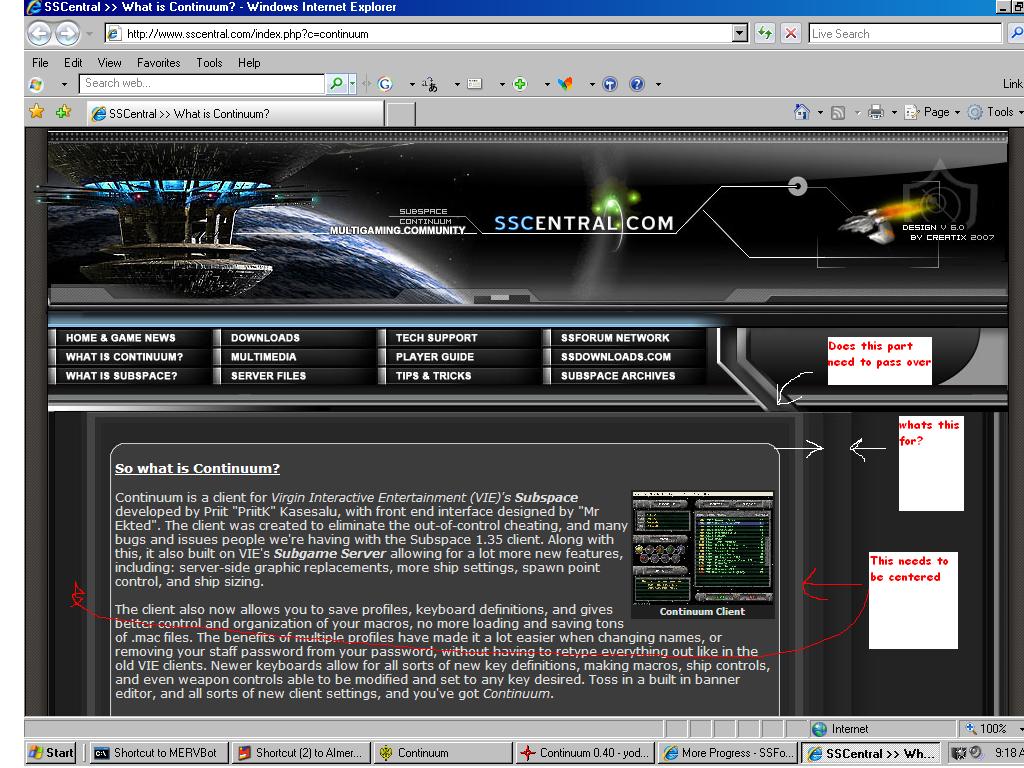This screenshot has height=768, width=1024.
Task: Open the Recent Pages arrow beside Forward
Action: click(89, 33)
